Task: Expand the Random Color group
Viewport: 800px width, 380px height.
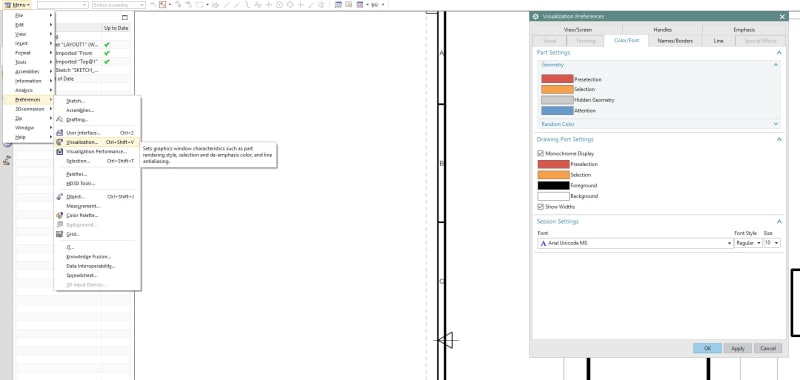Action: tap(776, 124)
